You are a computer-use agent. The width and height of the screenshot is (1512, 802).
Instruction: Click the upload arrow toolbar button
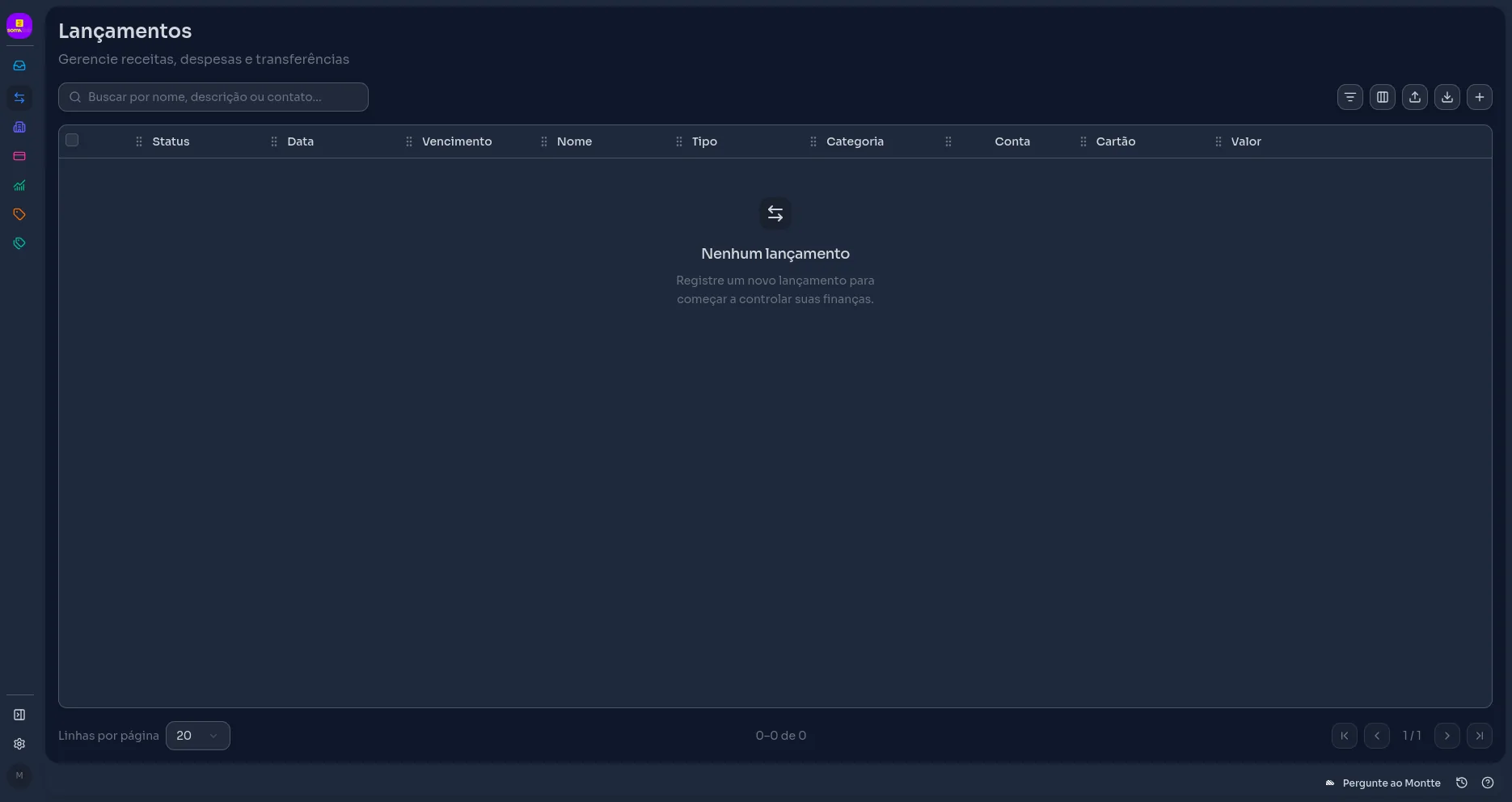[1415, 97]
